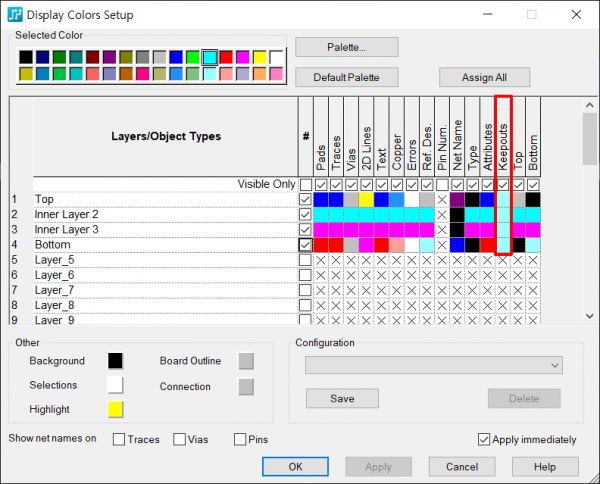Screen dimensions: 600x484
Task: Pick the Selections color swatch
Action: (x=116, y=385)
